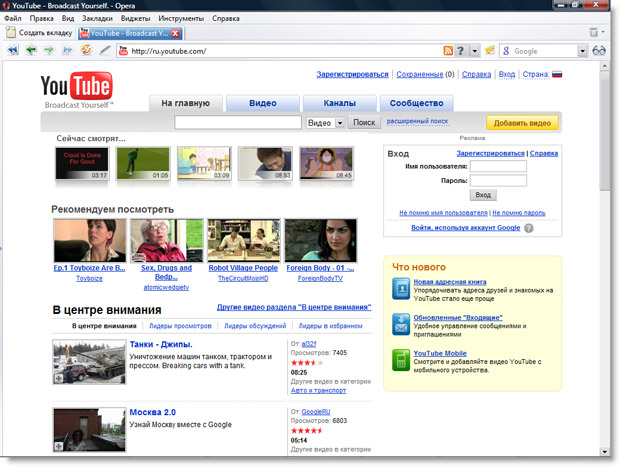
Task: Open Foreign Body - 01 thumbnail
Action: (321, 240)
